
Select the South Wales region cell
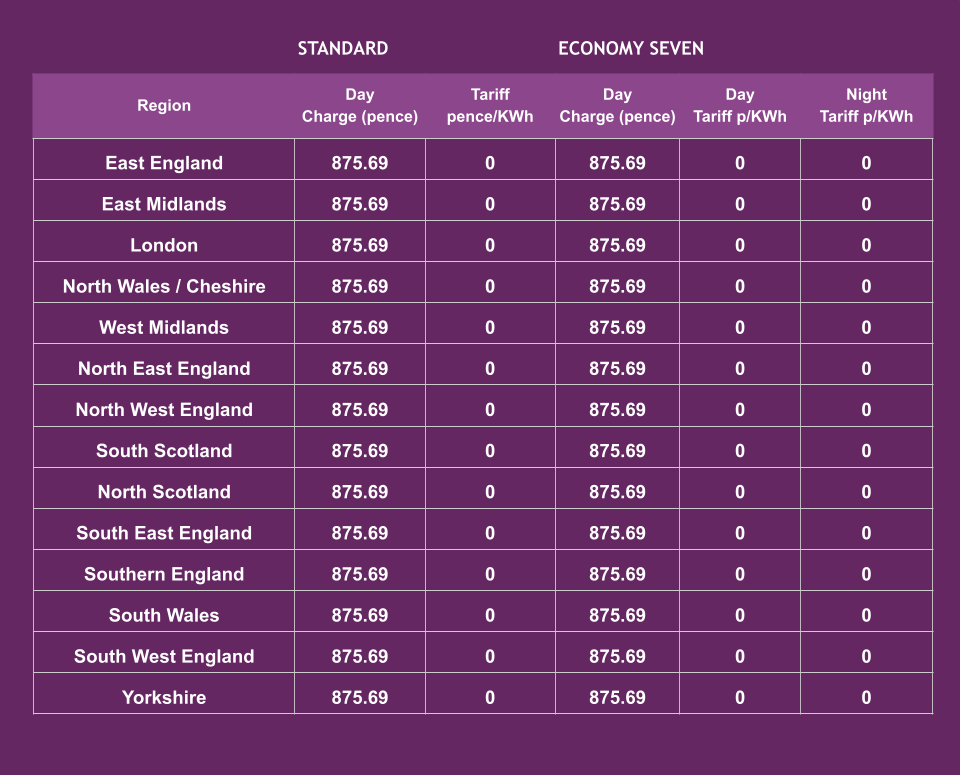point(164,615)
